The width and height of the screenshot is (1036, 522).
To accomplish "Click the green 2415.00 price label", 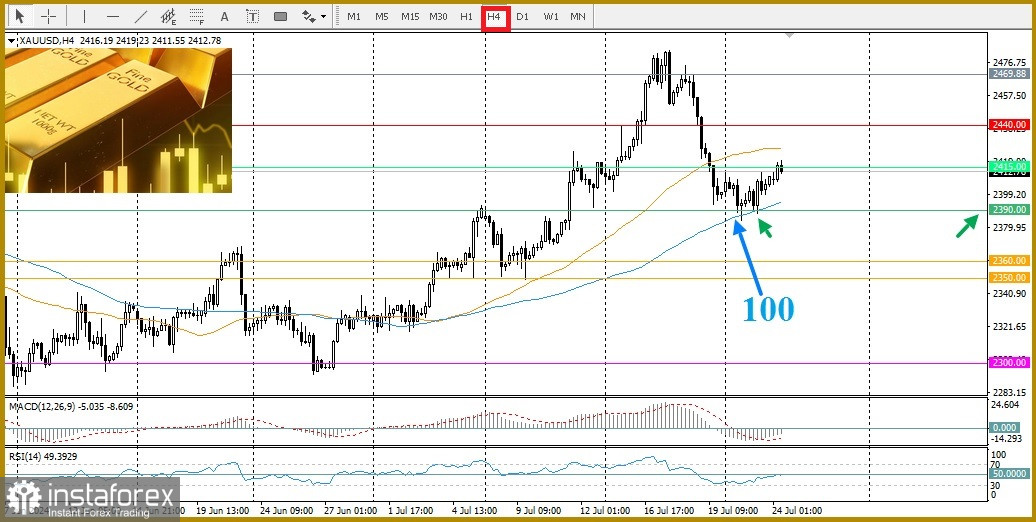I will 1009,165.
